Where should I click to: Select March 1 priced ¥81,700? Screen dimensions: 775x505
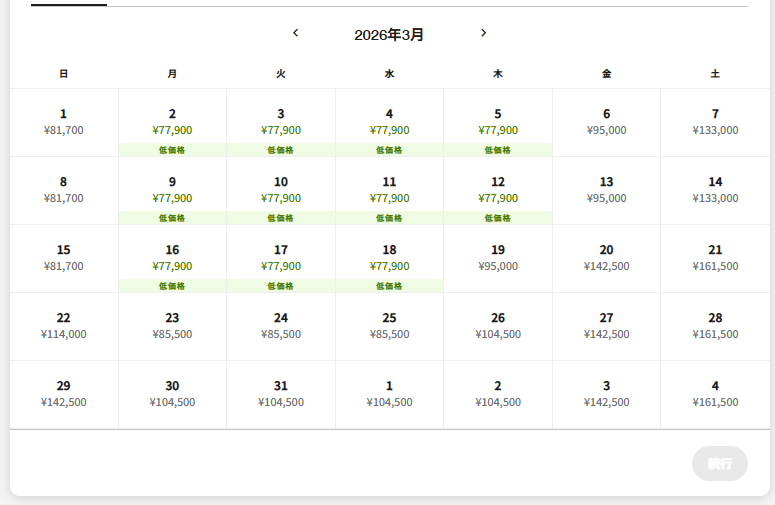pyautogui.click(x=64, y=122)
